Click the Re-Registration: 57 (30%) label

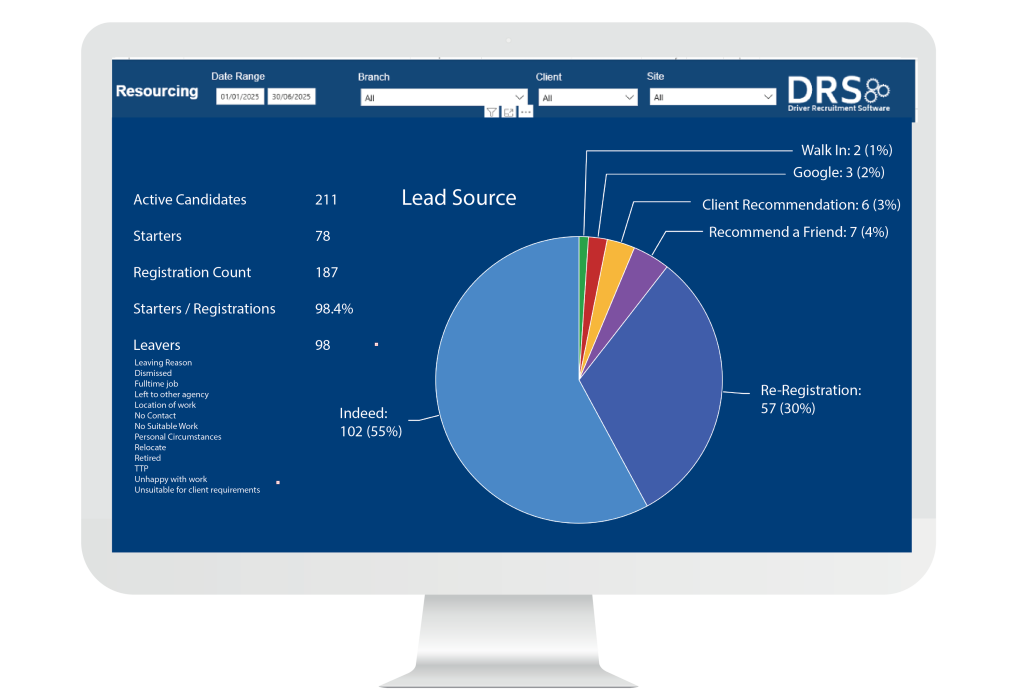(x=810, y=399)
